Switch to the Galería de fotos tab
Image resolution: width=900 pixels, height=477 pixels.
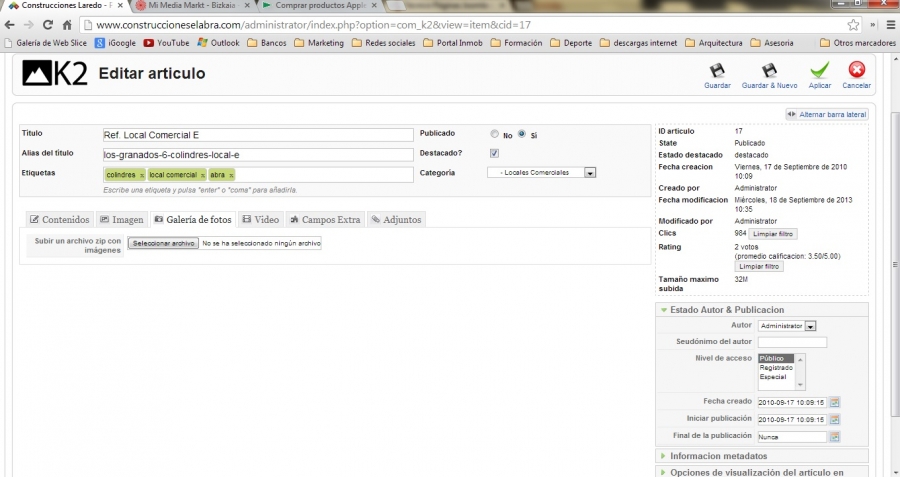[193, 219]
